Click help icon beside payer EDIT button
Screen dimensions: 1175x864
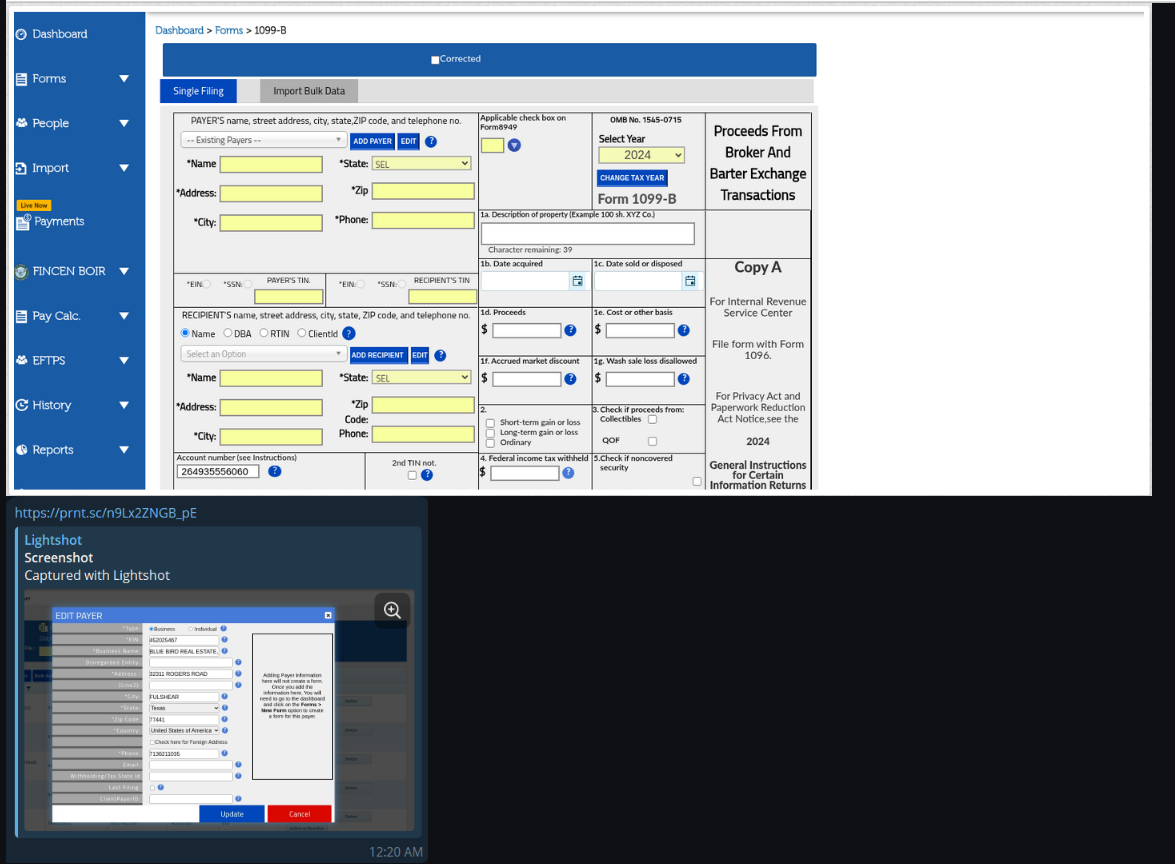[431, 141]
